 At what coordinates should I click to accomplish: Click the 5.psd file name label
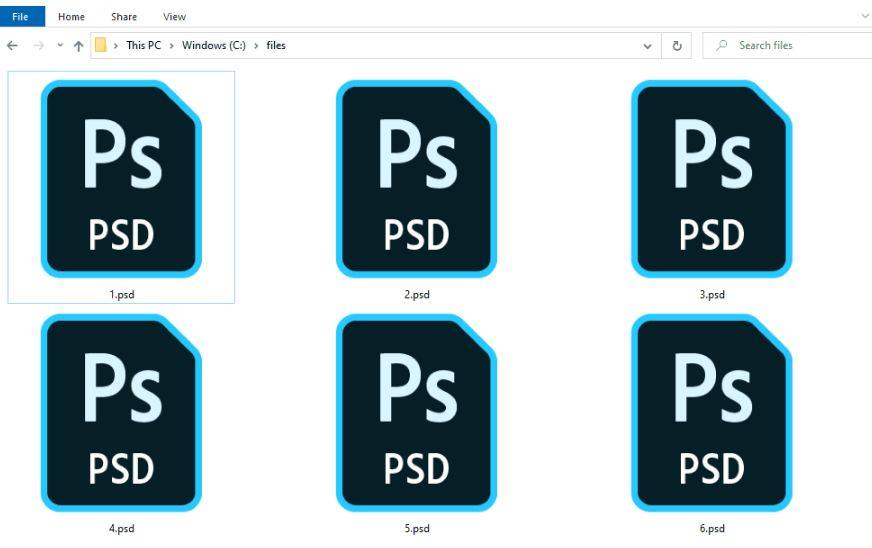[x=417, y=529]
